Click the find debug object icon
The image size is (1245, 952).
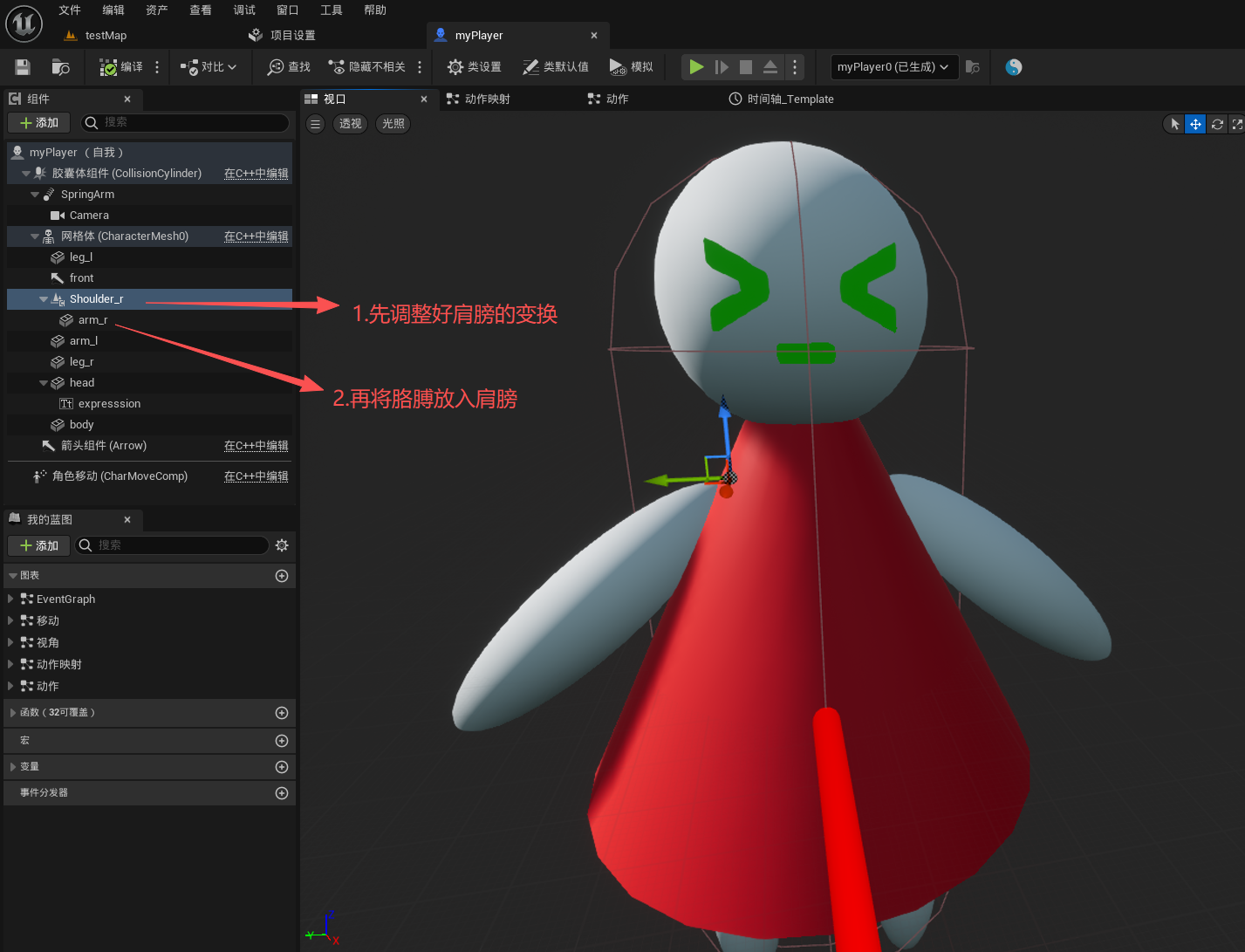[x=973, y=67]
